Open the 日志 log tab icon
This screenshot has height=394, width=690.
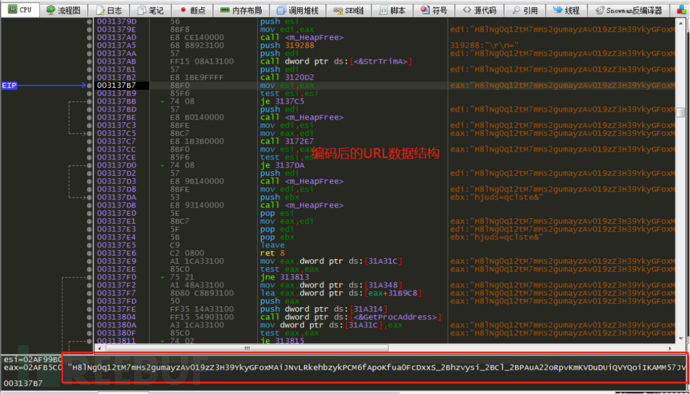[x=100, y=10]
